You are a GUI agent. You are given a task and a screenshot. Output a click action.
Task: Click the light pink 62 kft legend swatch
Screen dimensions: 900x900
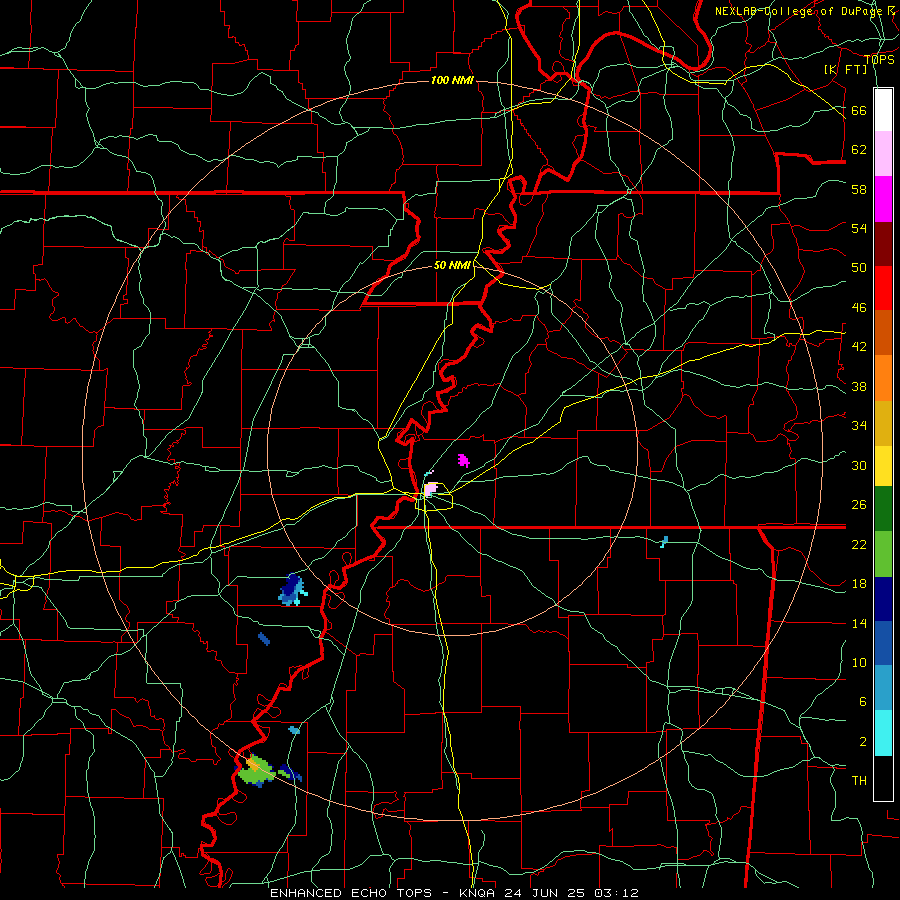883,154
